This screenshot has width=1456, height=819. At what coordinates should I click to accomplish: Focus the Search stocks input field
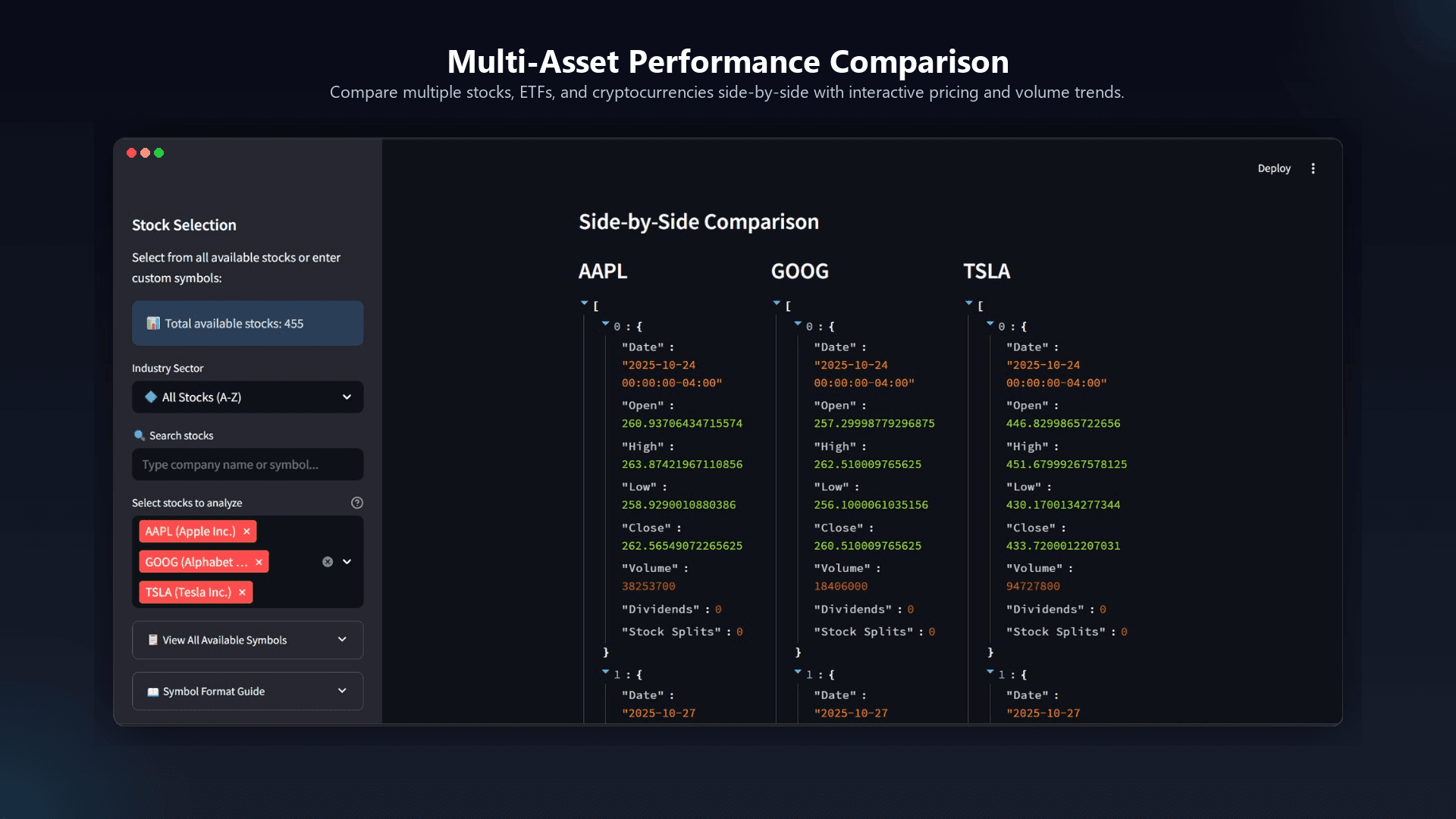coord(248,464)
